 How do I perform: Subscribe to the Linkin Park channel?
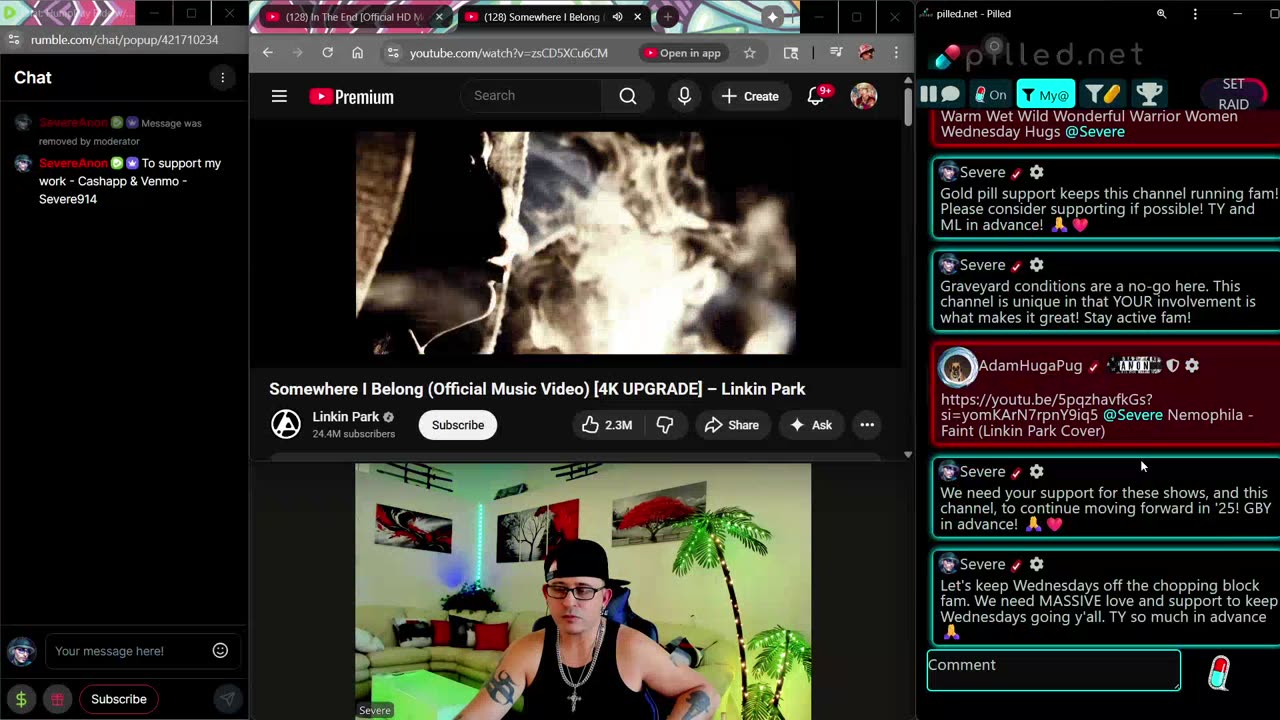click(x=458, y=425)
